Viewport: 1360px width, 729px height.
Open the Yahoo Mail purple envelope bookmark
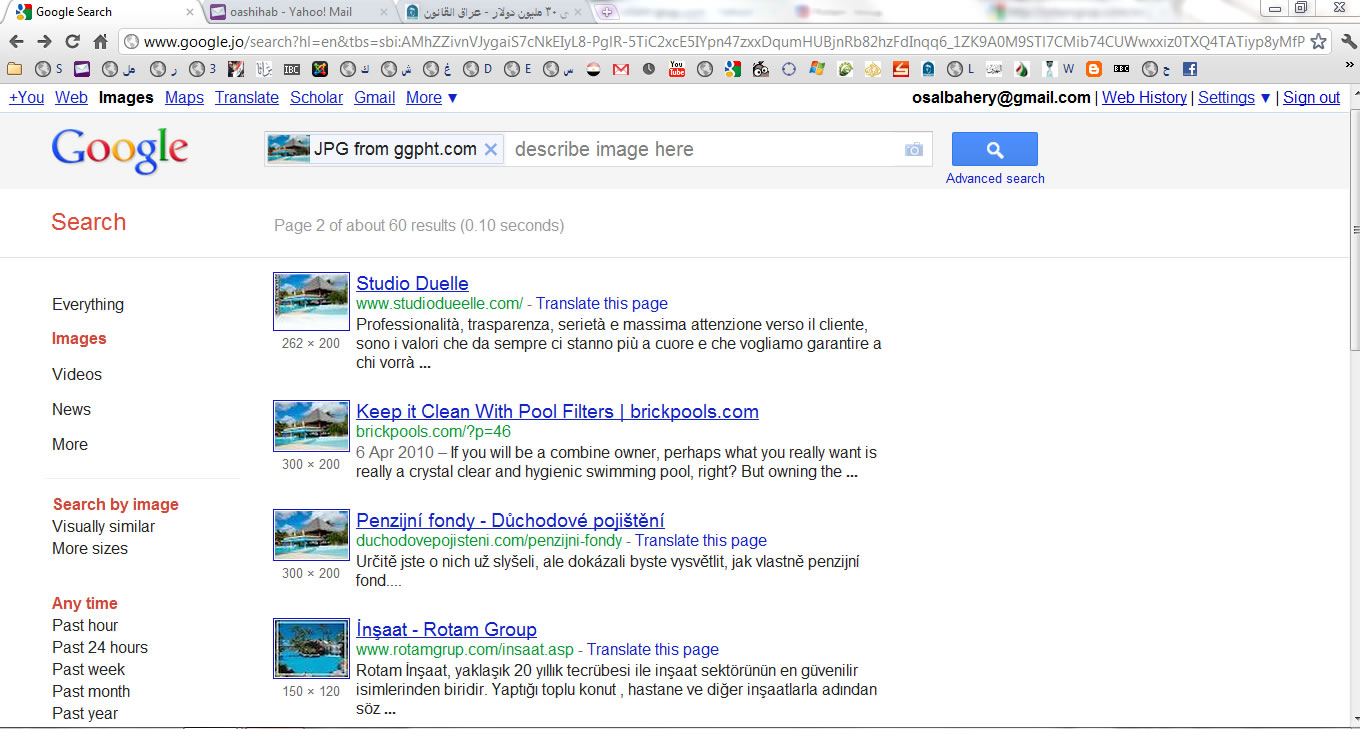coord(82,69)
